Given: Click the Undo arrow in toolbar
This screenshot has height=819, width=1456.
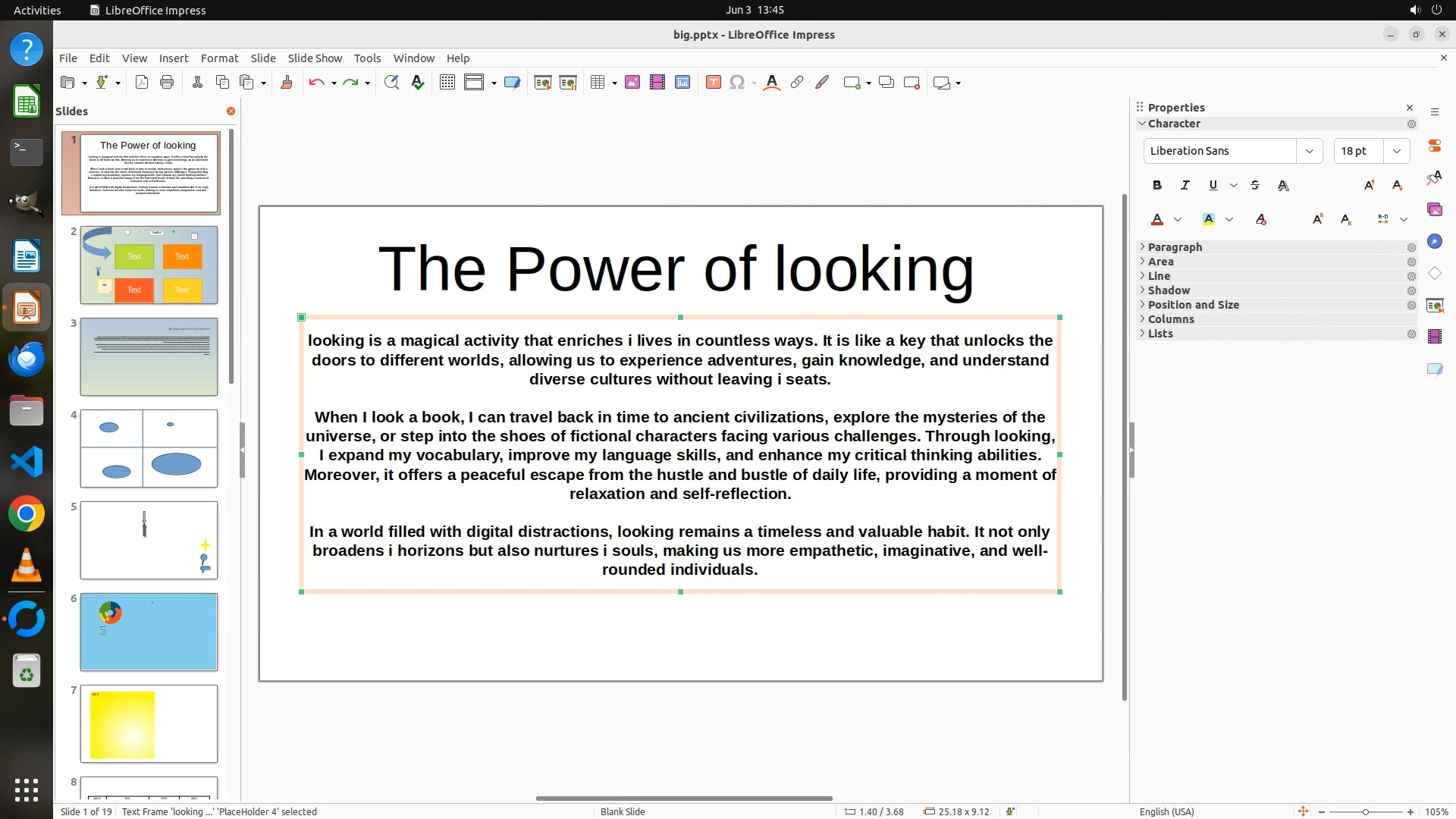Looking at the screenshot, I should tap(316, 83).
